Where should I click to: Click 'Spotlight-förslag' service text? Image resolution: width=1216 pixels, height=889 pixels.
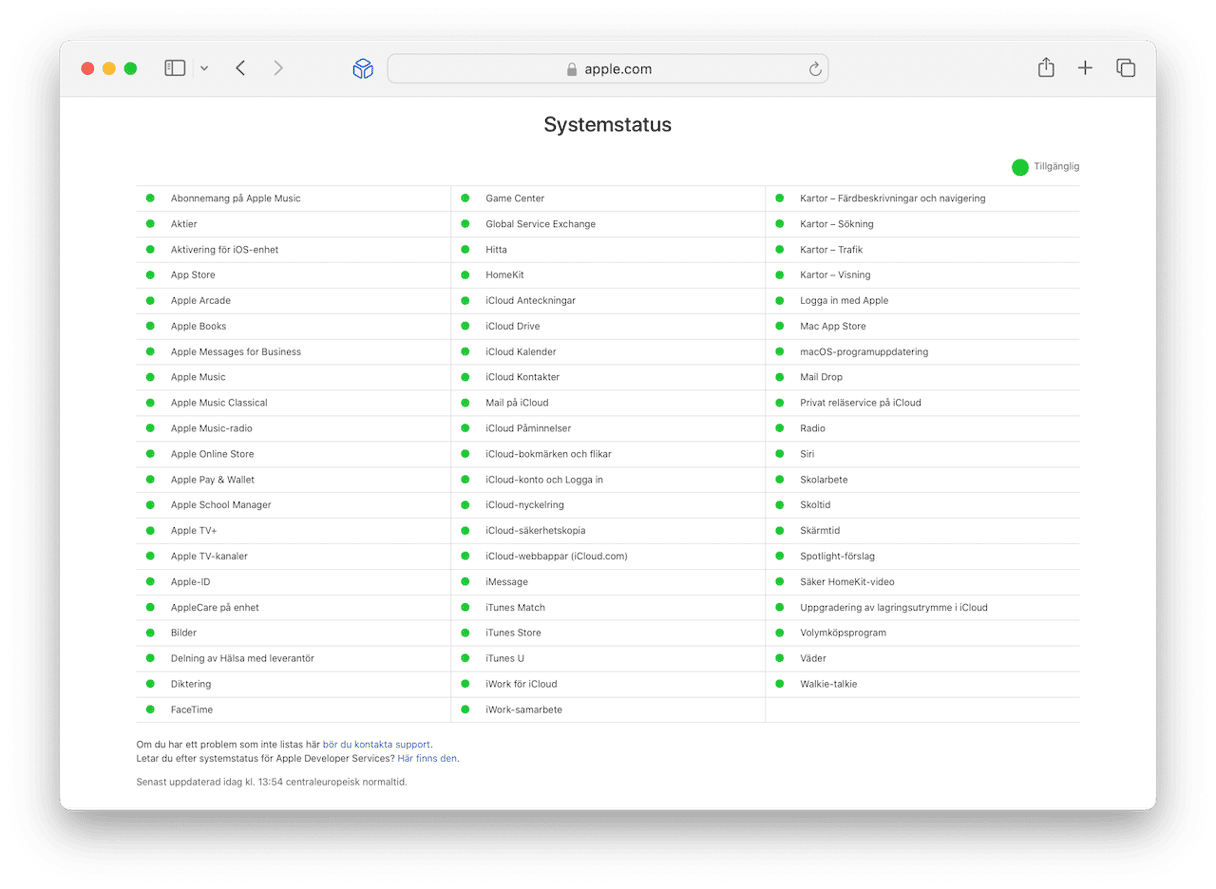[x=837, y=556]
